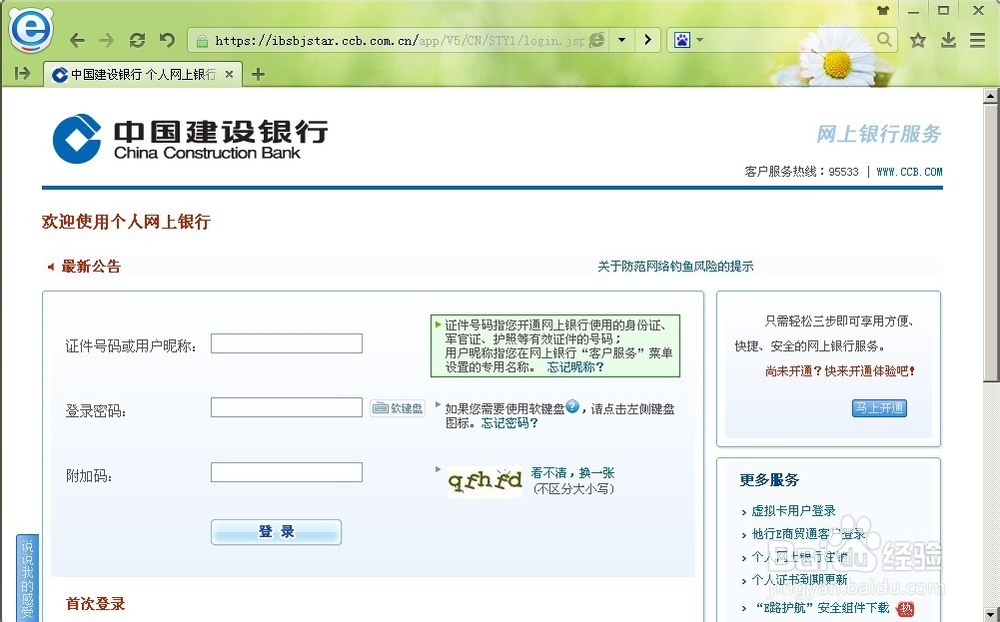The width and height of the screenshot is (1000, 622).
Task: Click the browser skin shirt icon
Action: (883, 11)
